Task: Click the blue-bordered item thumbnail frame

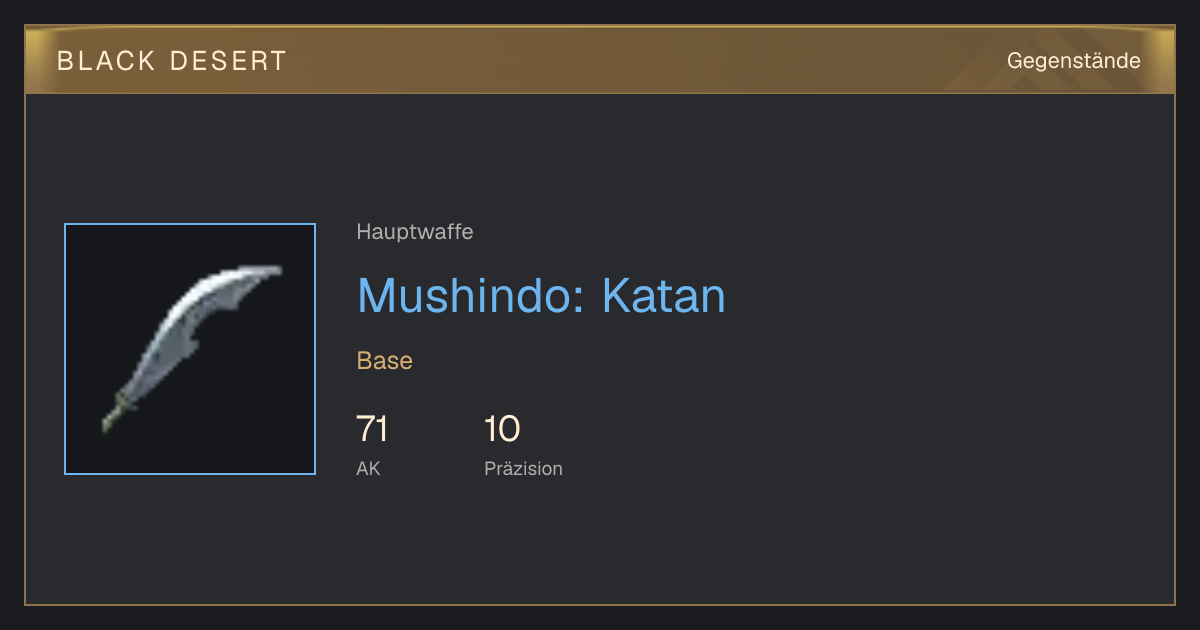Action: click(x=190, y=349)
